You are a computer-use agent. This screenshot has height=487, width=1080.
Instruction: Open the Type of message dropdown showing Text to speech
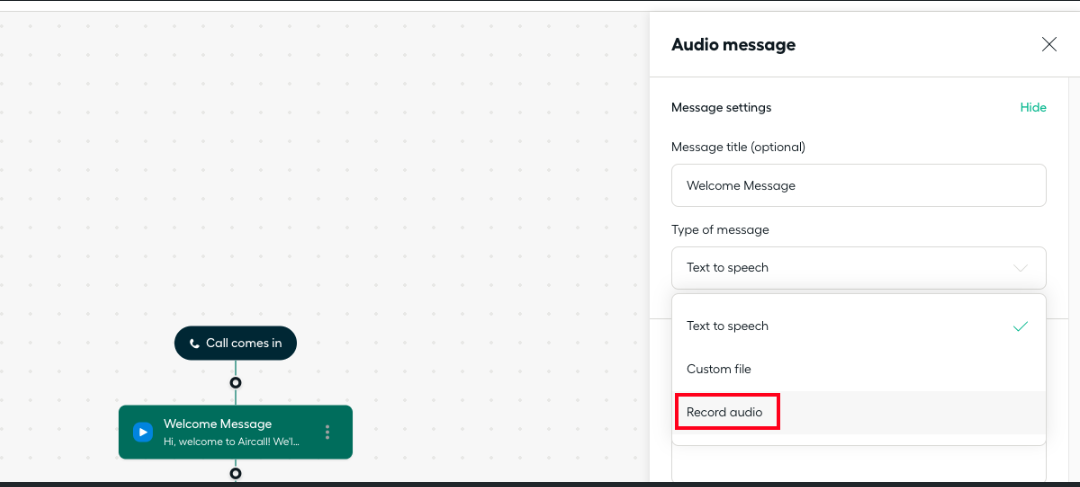[x=858, y=267]
